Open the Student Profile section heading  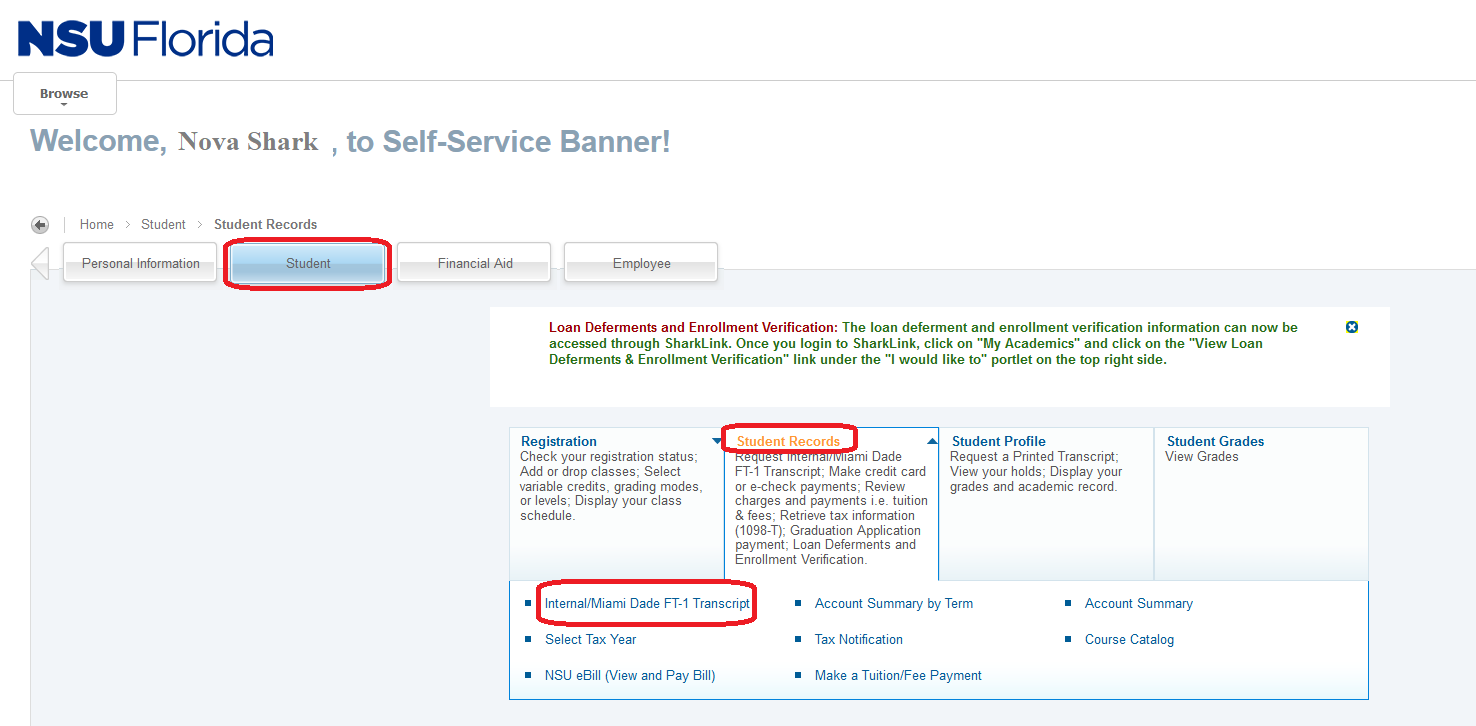(999, 441)
